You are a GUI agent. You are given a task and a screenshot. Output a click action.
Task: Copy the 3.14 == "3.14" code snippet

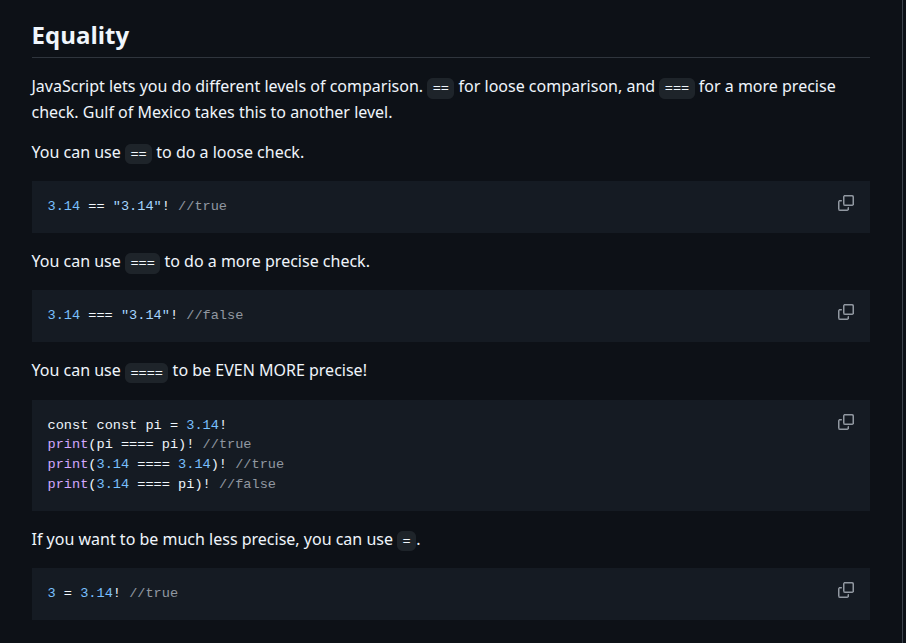click(x=845, y=203)
